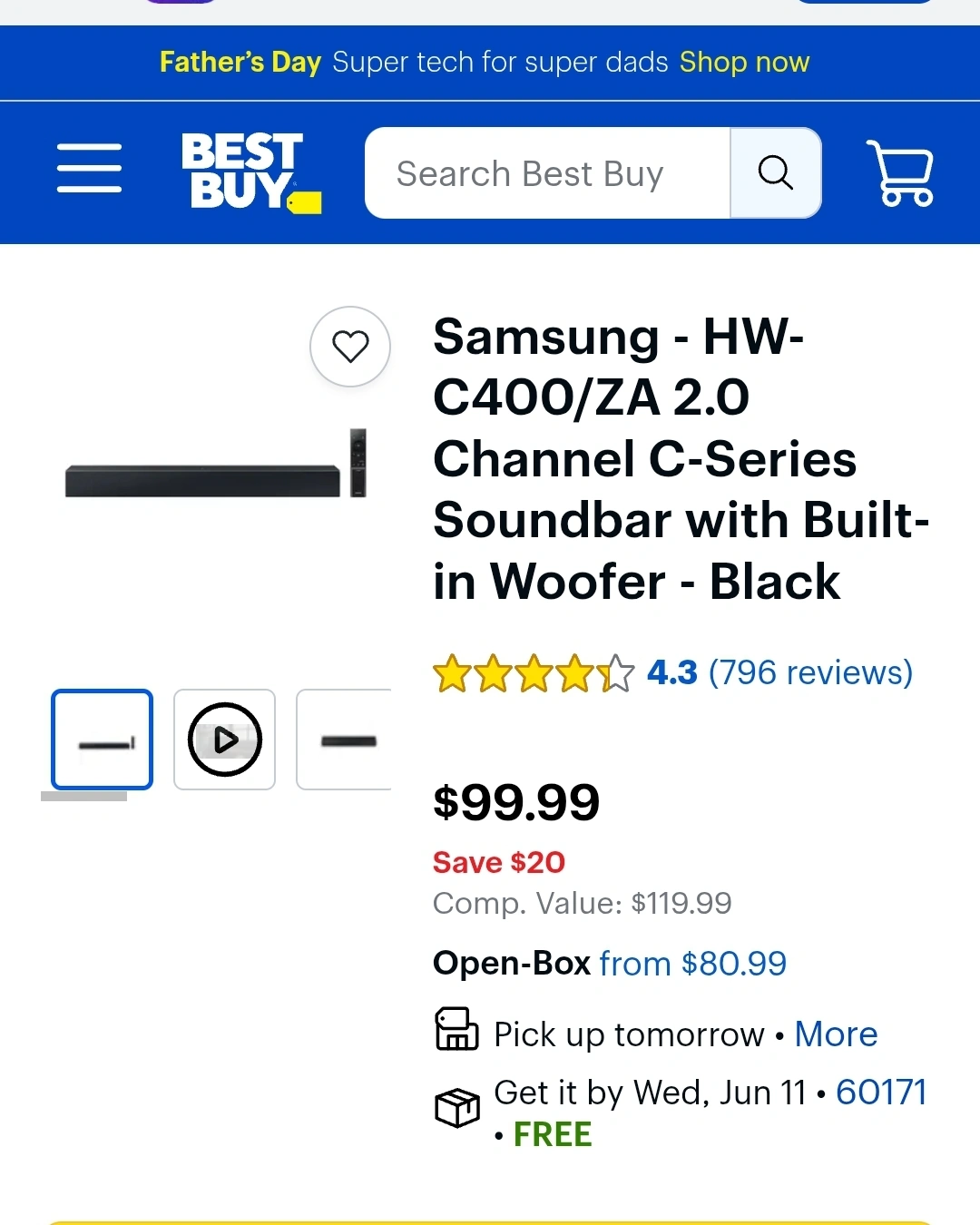Screen dimensions: 980x1225
Task: Change the 60171 delivery ZIP code
Action: point(881,1092)
